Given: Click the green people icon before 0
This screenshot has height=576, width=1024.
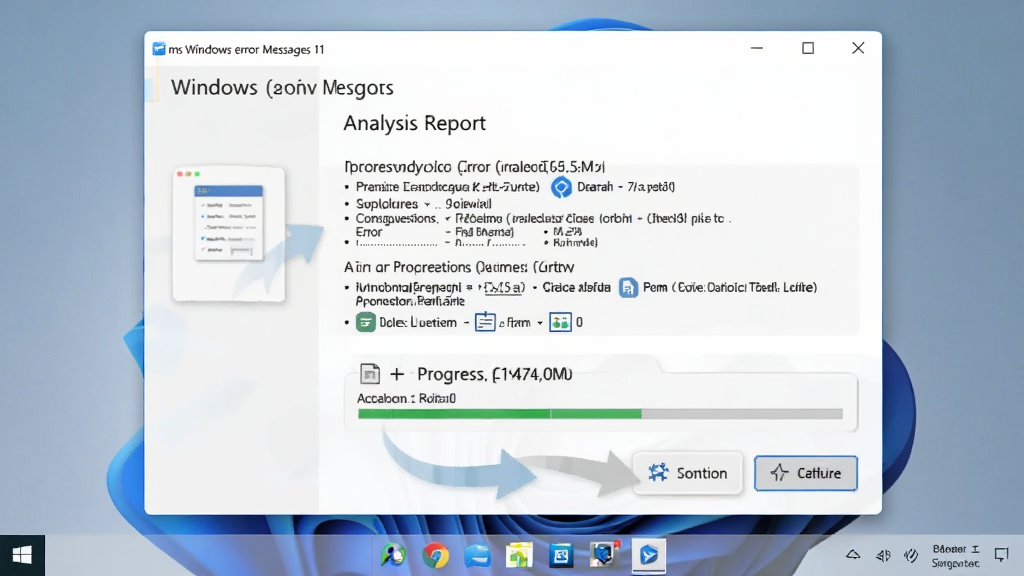Looking at the screenshot, I should [560, 322].
